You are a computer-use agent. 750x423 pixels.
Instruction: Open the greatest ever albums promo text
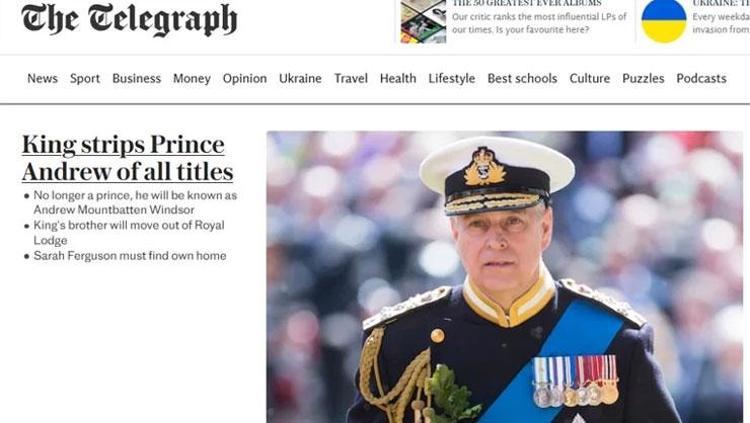[x=539, y=17]
